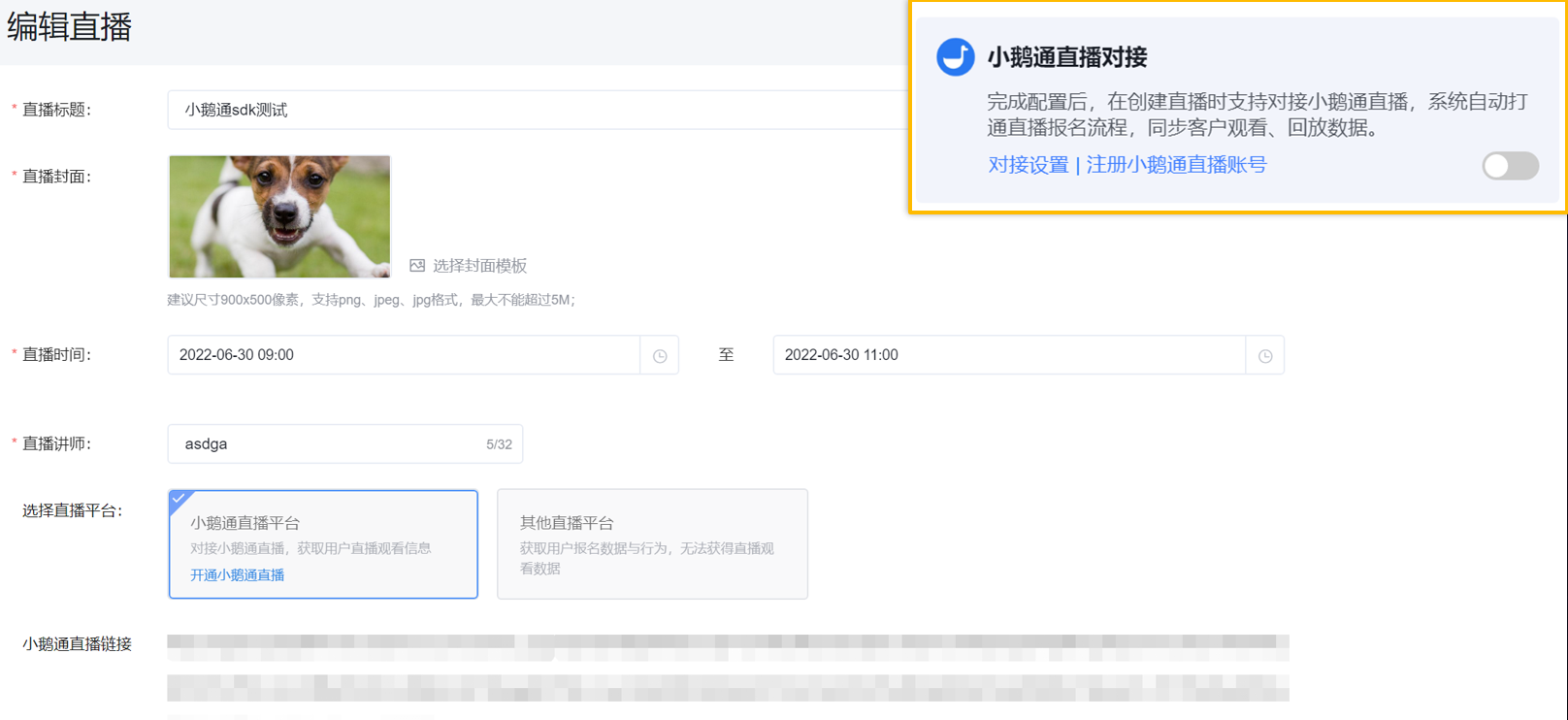Select the 其他直播平台 option card
Viewport: 1568px width, 720px height.
pyautogui.click(x=652, y=544)
